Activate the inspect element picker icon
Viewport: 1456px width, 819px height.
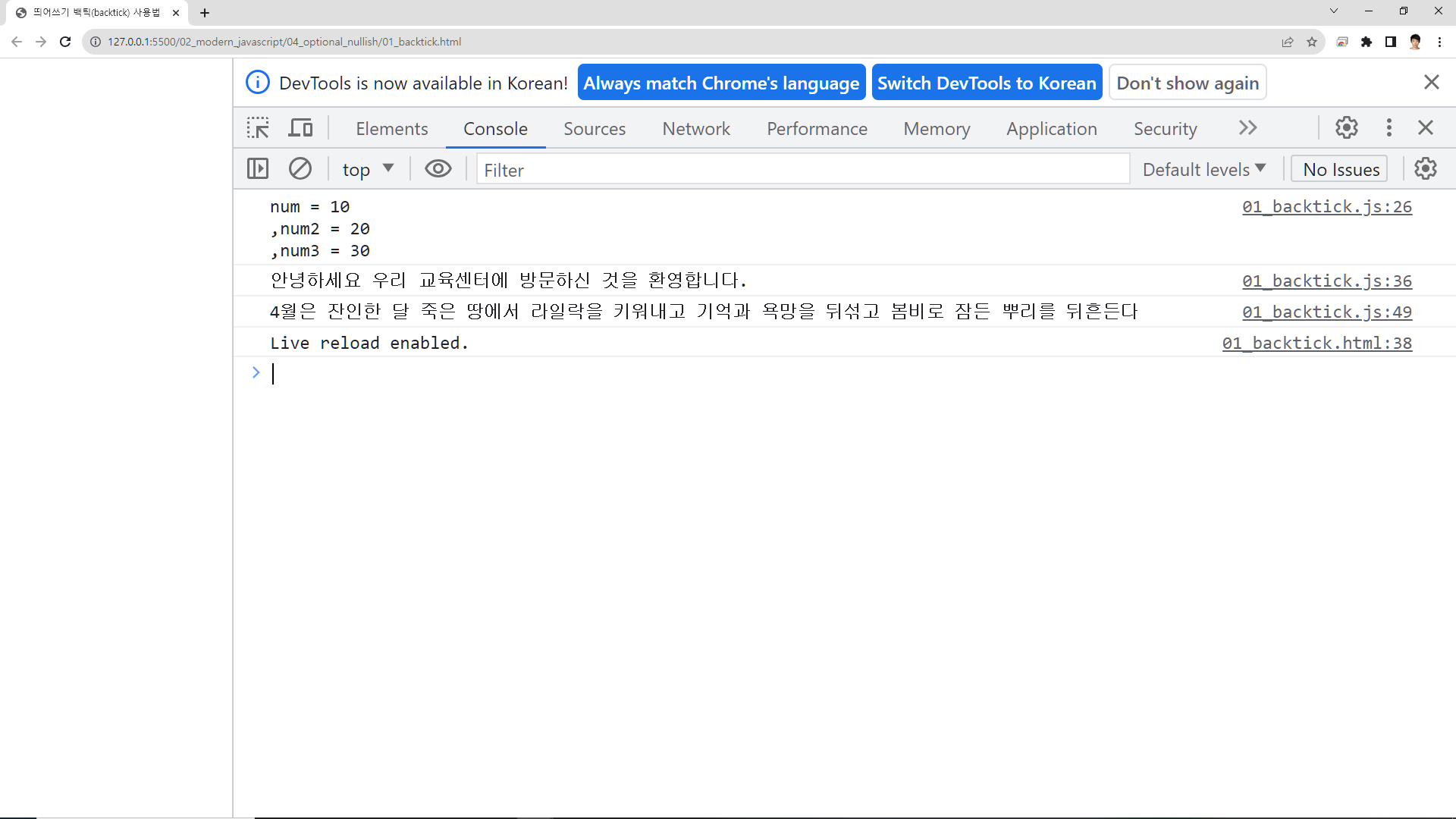(258, 128)
